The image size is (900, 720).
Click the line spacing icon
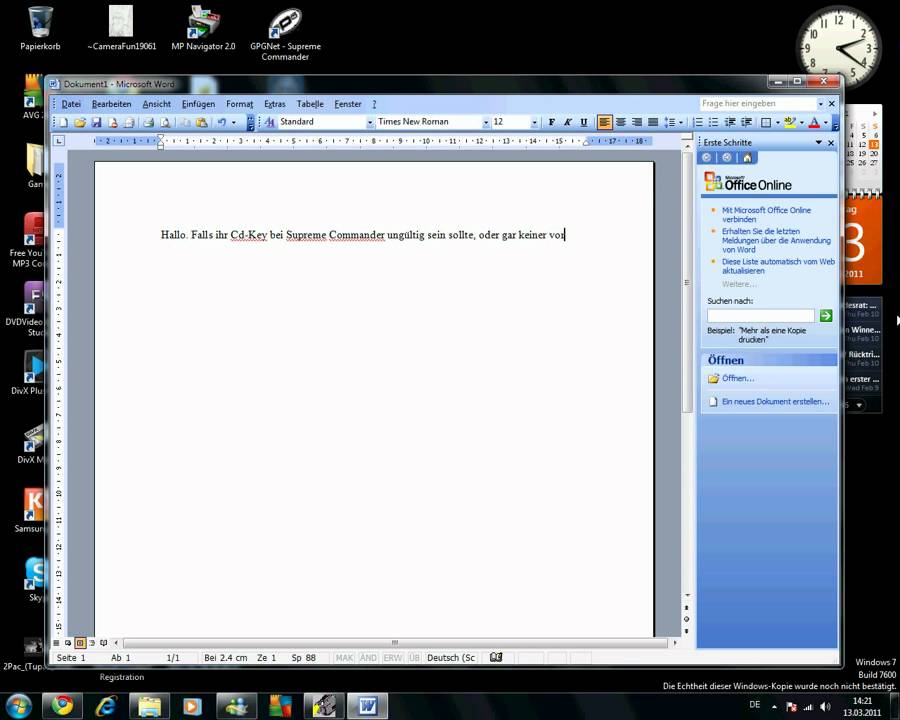click(670, 122)
